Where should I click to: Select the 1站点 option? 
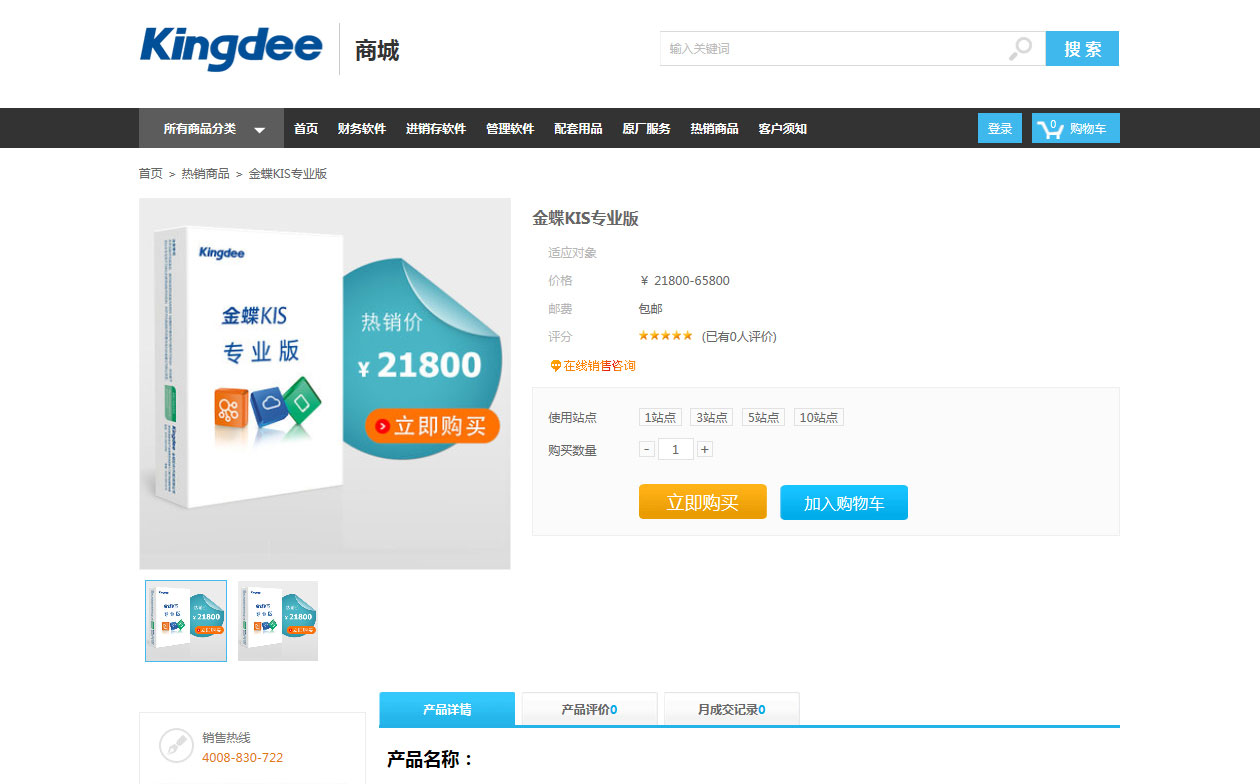coord(660,417)
